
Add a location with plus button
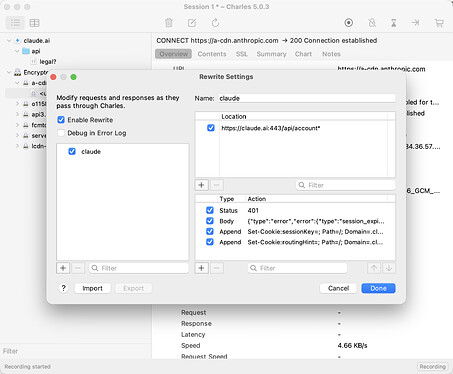pyautogui.click(x=201, y=185)
